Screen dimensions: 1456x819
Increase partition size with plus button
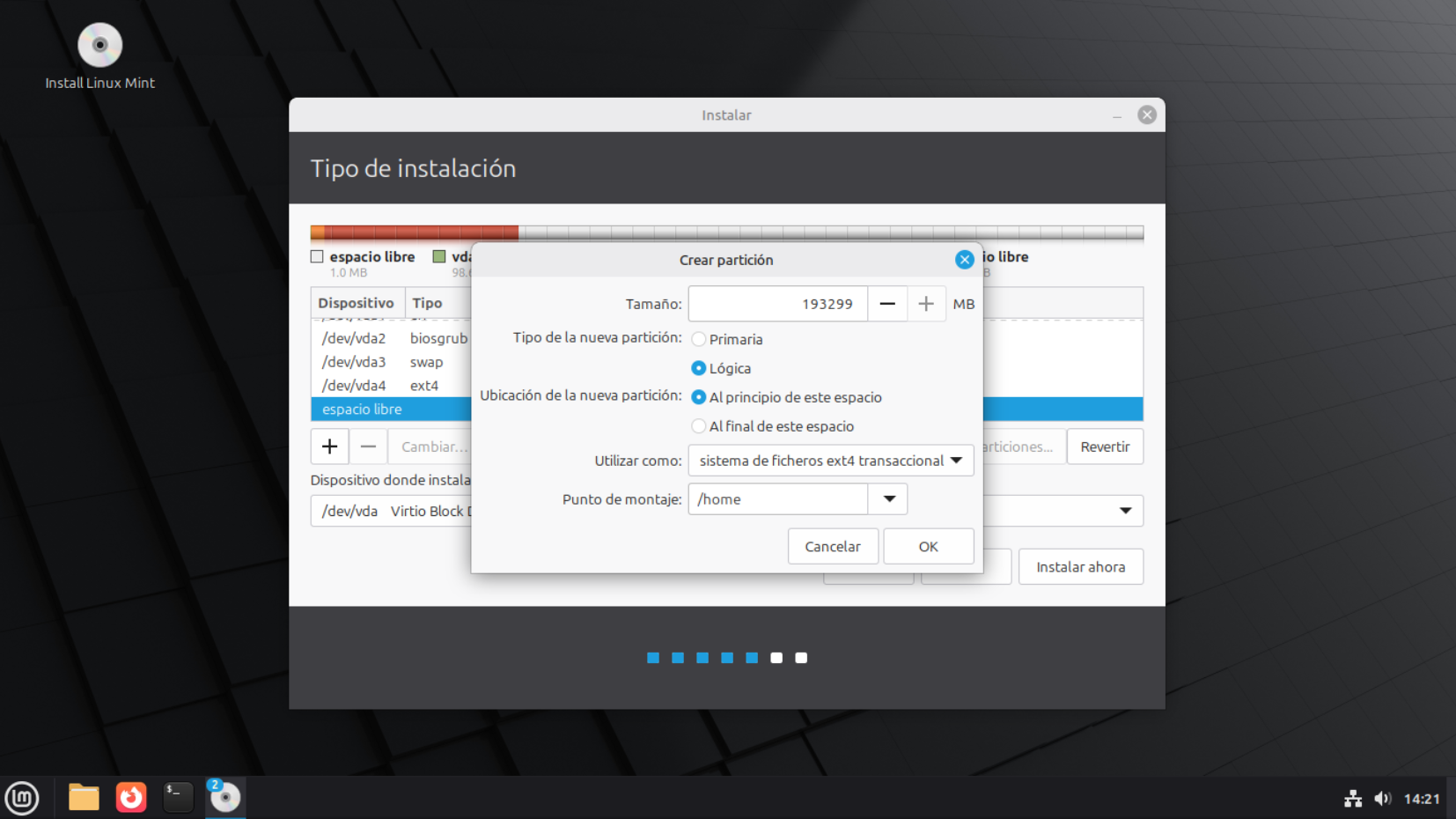[x=926, y=304]
